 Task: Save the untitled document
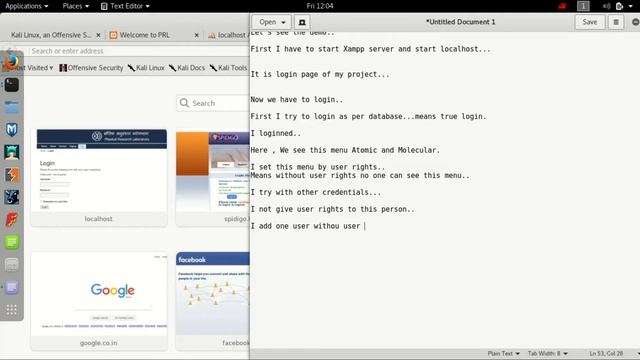coord(589,22)
